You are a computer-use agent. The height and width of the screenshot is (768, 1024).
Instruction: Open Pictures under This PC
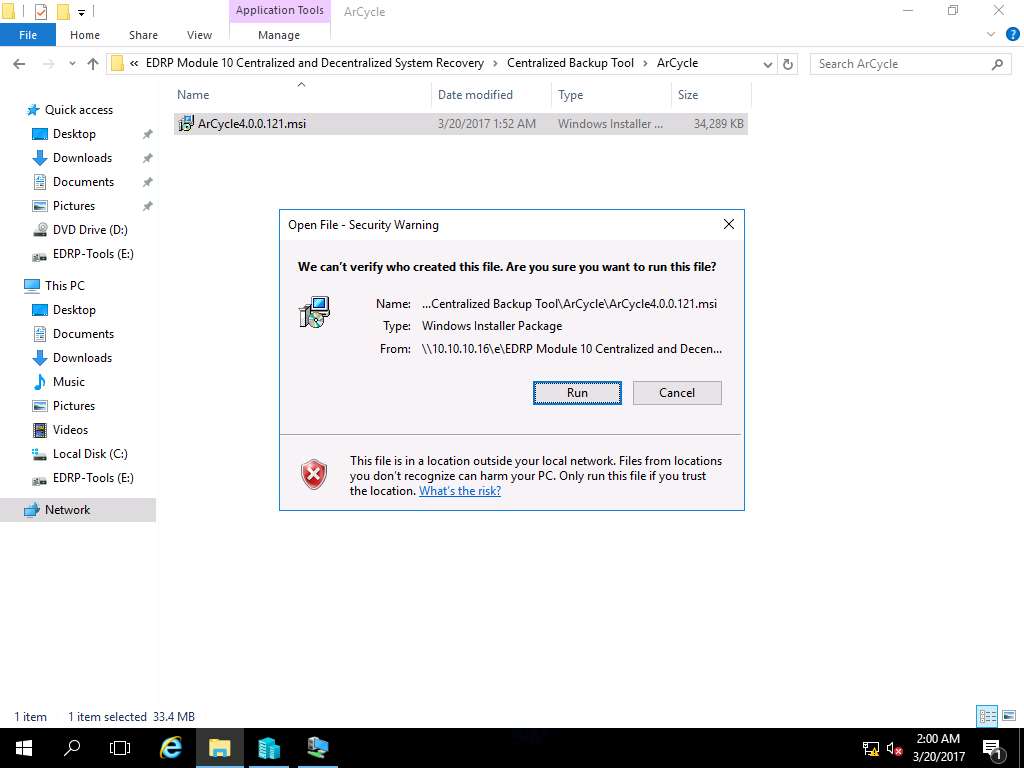click(74, 406)
